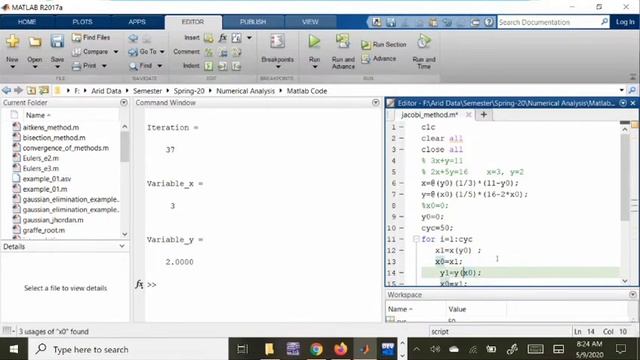Viewport: 640px width, 360px height.
Task: Add a new editor tab with the plus button
Action: click(484, 115)
